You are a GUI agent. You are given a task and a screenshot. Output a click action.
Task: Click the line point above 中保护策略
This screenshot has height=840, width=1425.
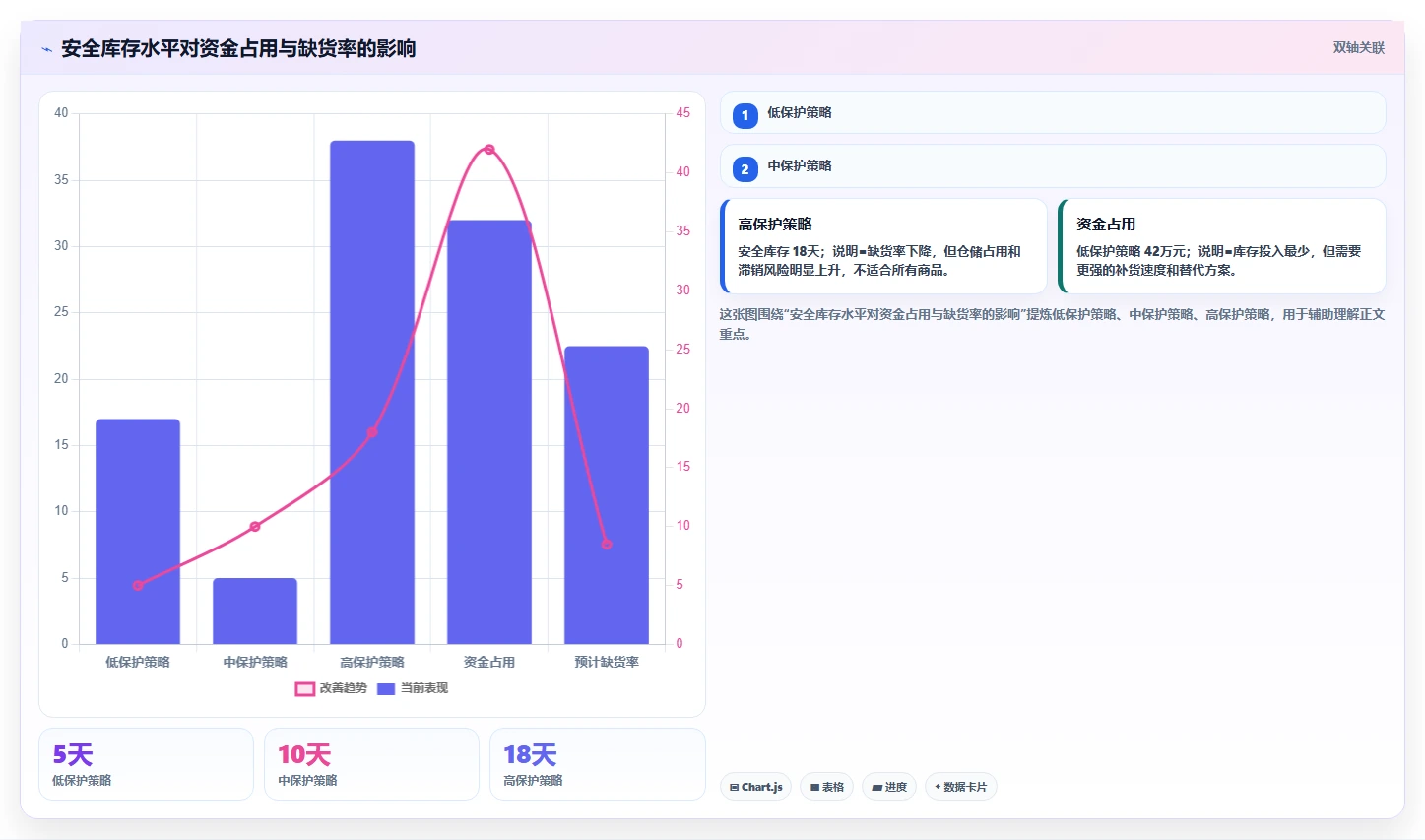(x=255, y=527)
